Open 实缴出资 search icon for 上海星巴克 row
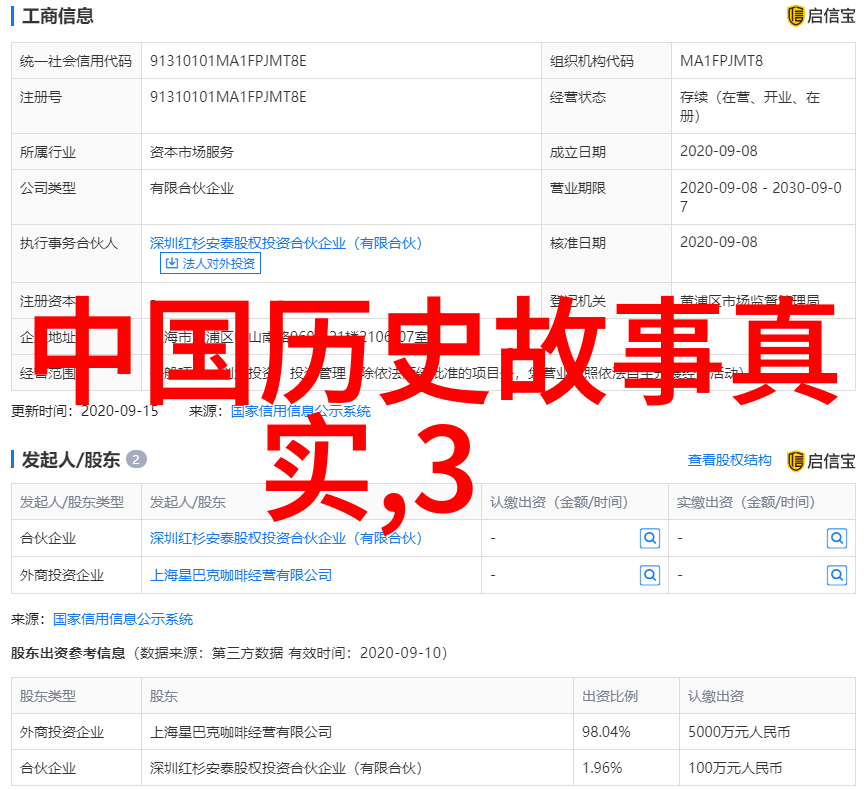 pyautogui.click(x=837, y=575)
